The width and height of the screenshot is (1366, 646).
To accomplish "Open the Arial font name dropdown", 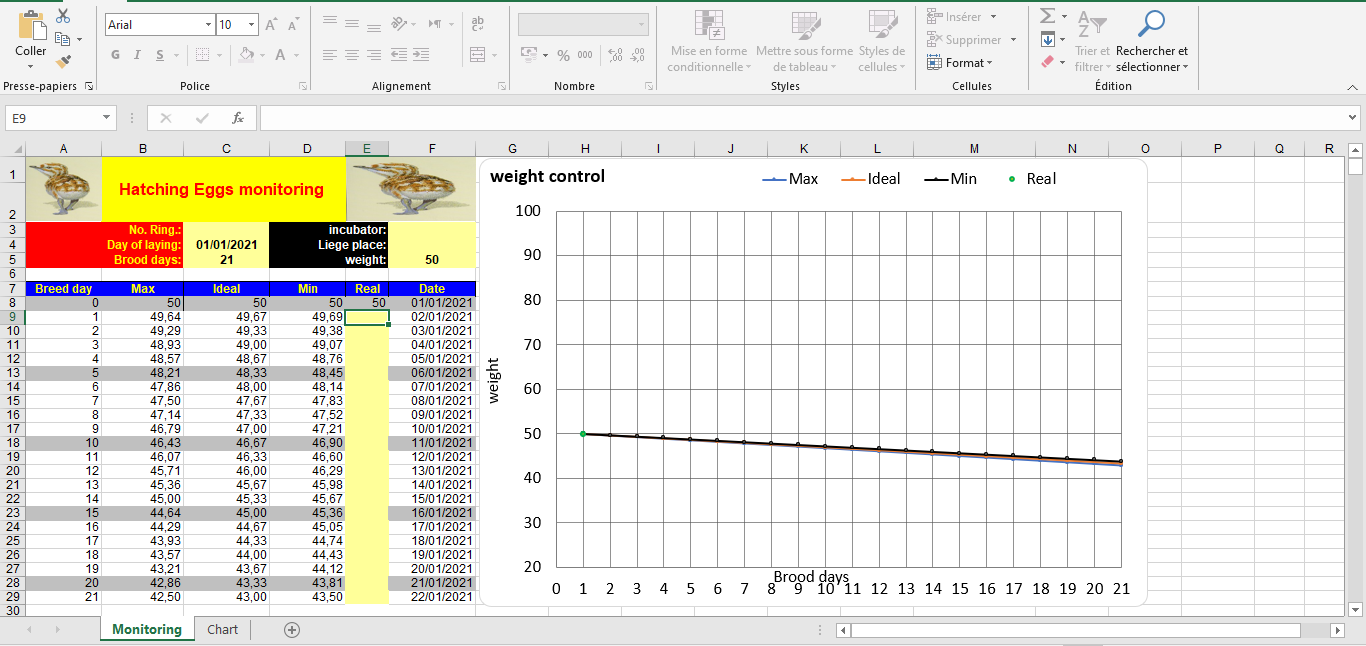I will [x=209, y=25].
